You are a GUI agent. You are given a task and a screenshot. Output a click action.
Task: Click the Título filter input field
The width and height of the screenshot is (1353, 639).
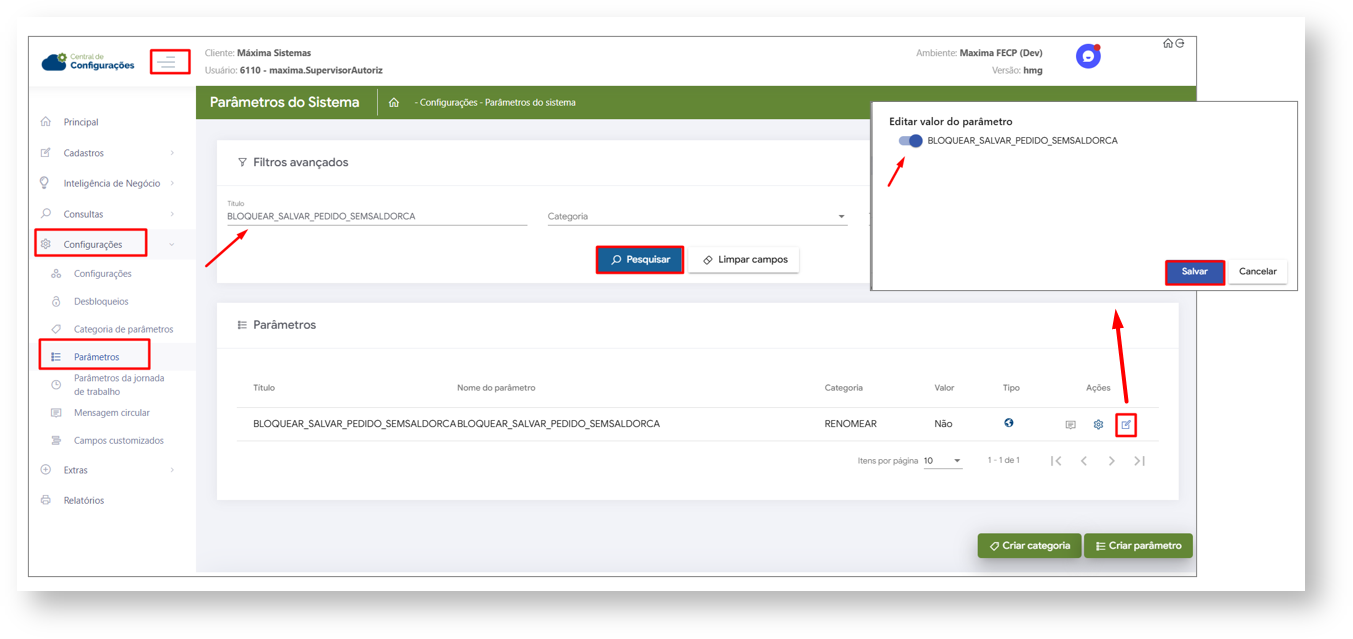pyautogui.click(x=376, y=216)
